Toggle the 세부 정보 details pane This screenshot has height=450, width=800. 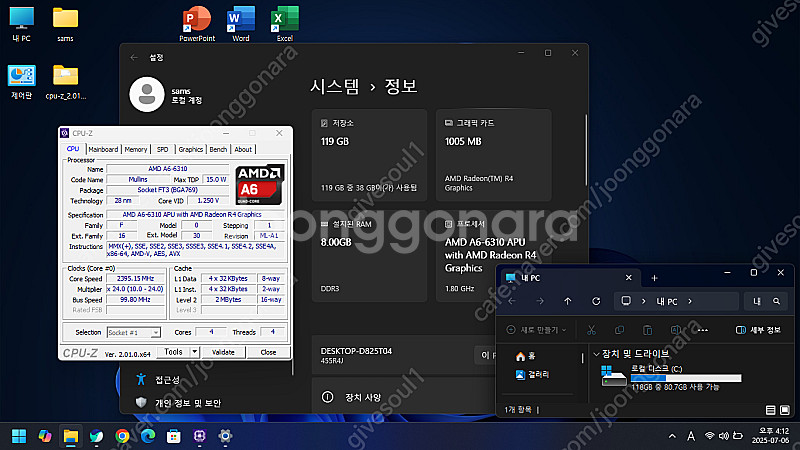(758, 330)
